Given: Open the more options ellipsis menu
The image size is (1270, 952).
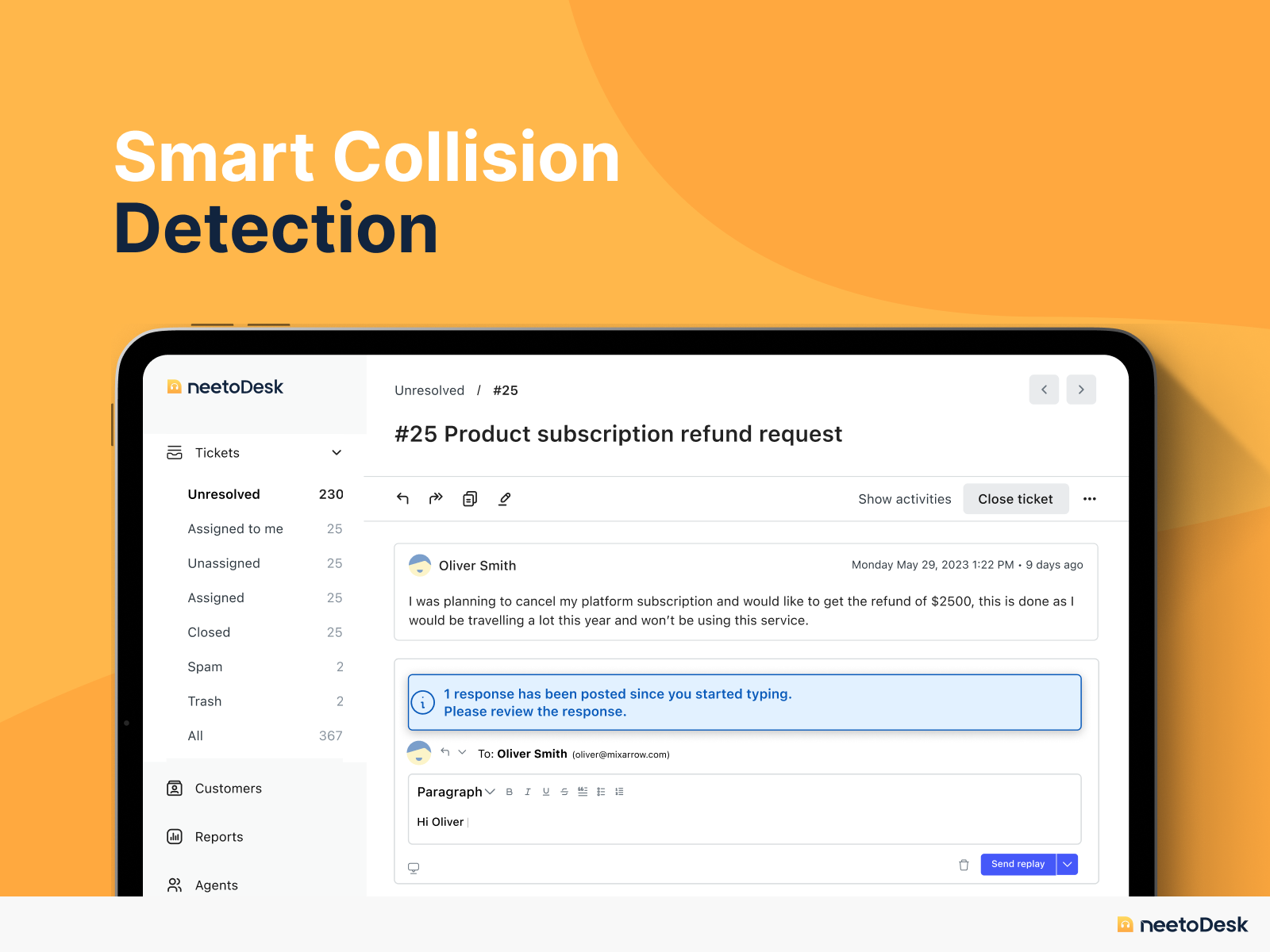Looking at the screenshot, I should point(1090,498).
